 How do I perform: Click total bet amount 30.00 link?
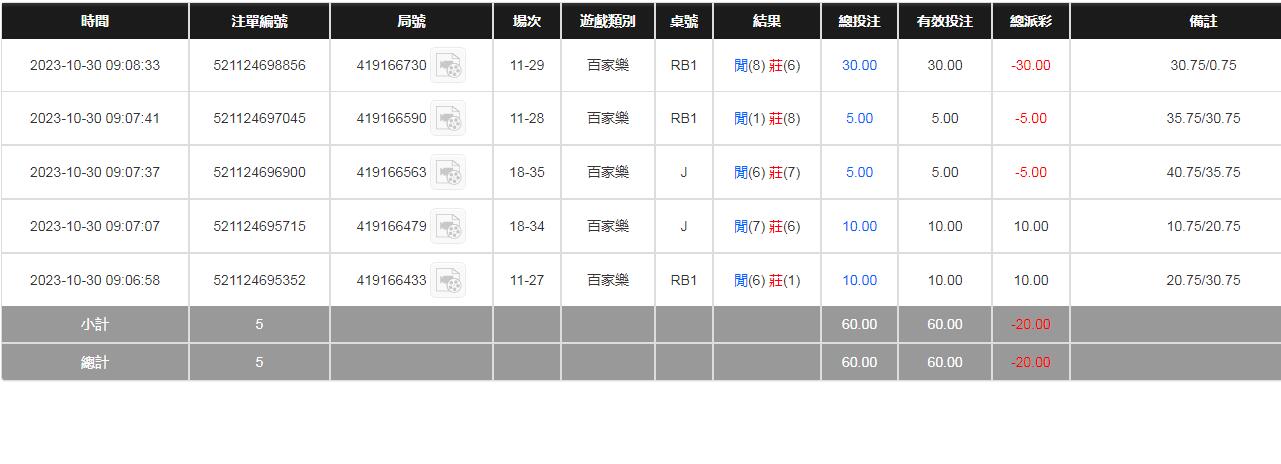coord(859,65)
